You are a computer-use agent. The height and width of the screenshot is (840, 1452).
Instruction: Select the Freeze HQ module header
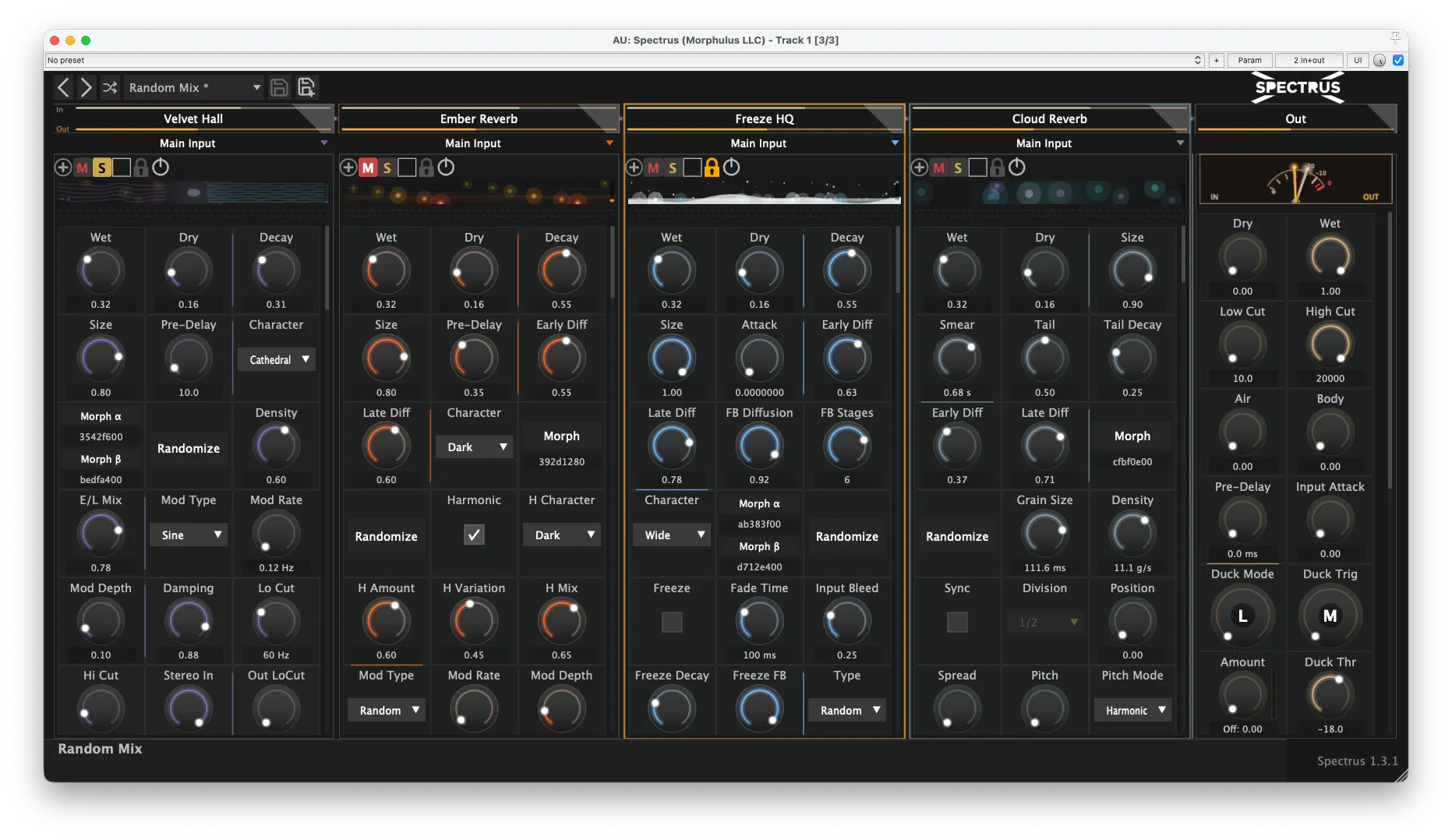pyautogui.click(x=765, y=118)
